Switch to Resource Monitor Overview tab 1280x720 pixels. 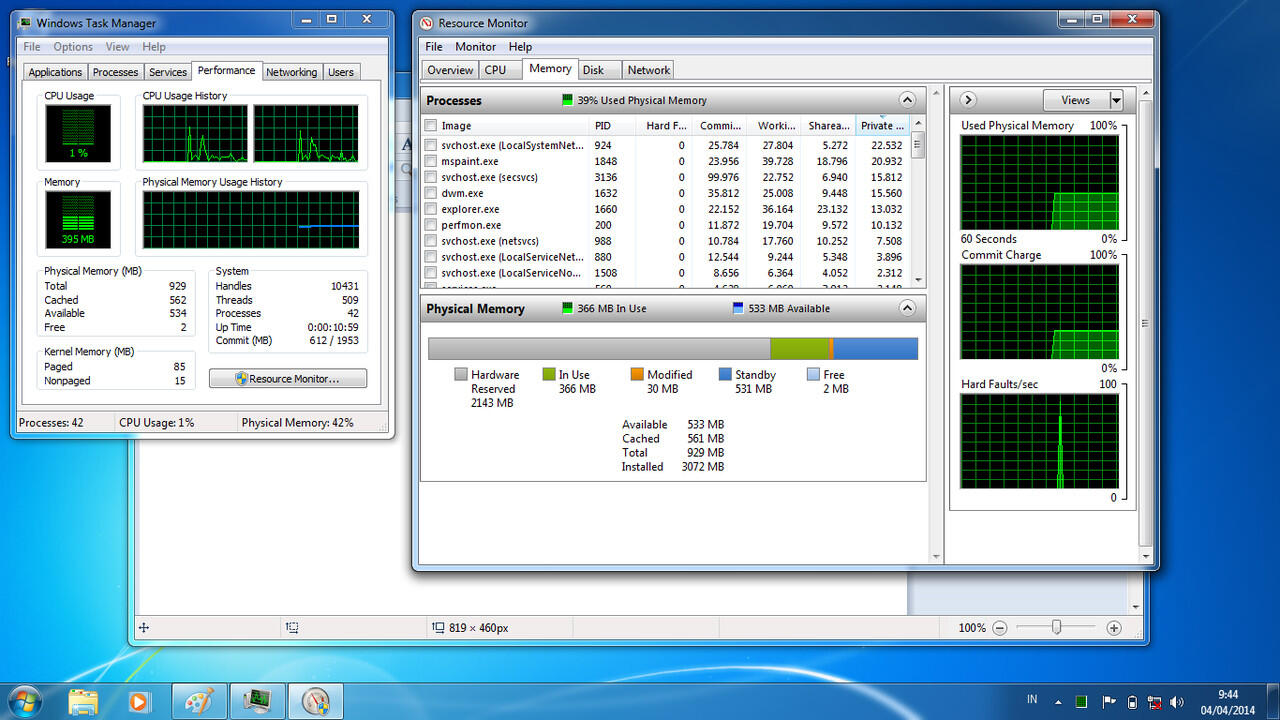450,70
